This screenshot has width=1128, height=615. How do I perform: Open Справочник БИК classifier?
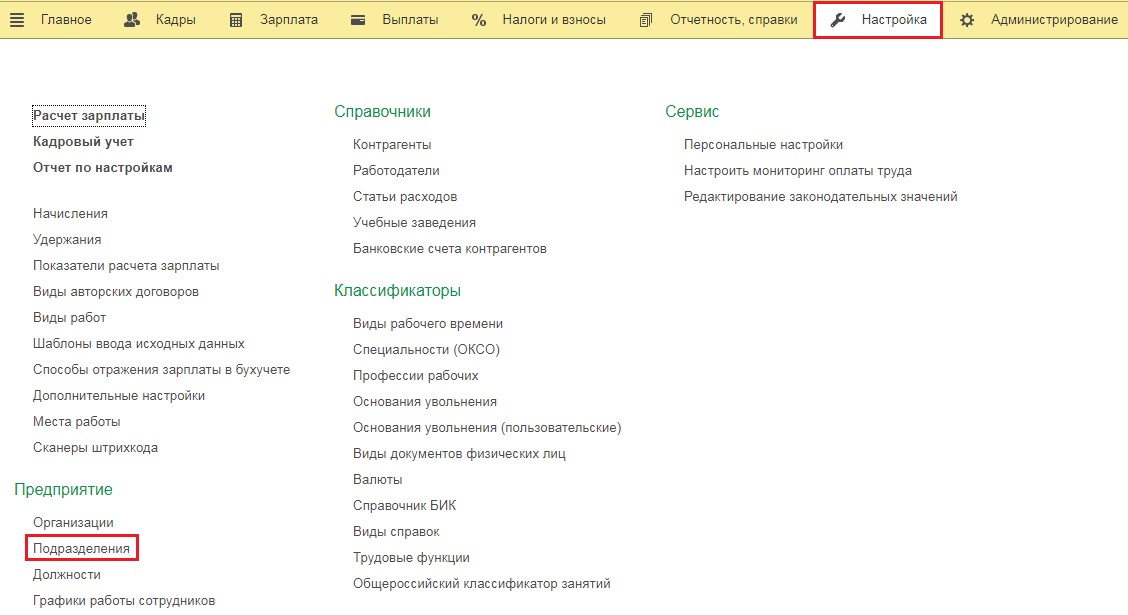pos(404,506)
